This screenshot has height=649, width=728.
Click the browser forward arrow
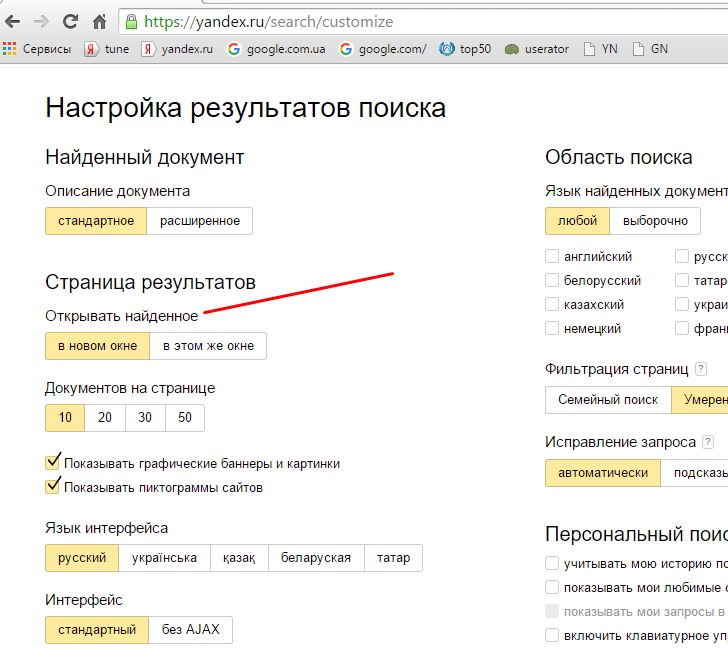click(x=41, y=21)
